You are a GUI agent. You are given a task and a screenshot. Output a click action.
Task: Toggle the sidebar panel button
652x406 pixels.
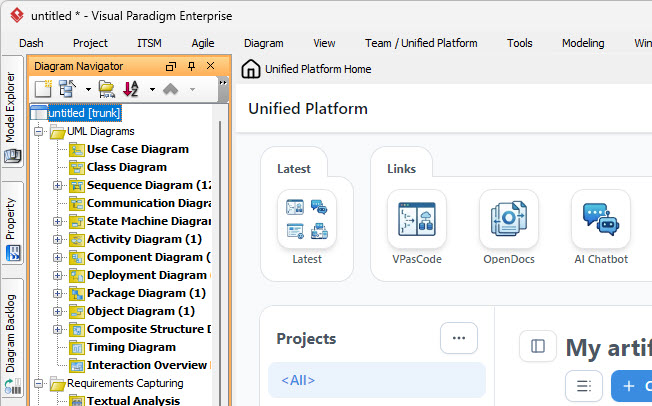pos(538,346)
